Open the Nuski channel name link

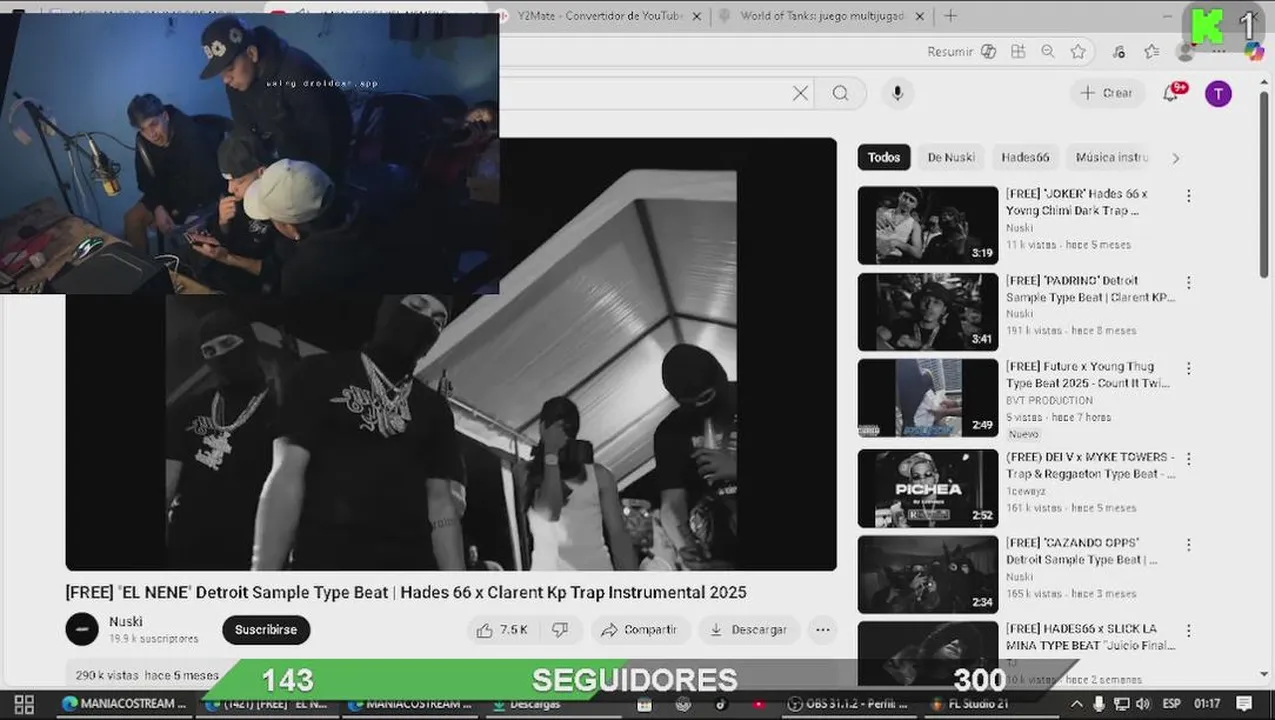point(126,622)
